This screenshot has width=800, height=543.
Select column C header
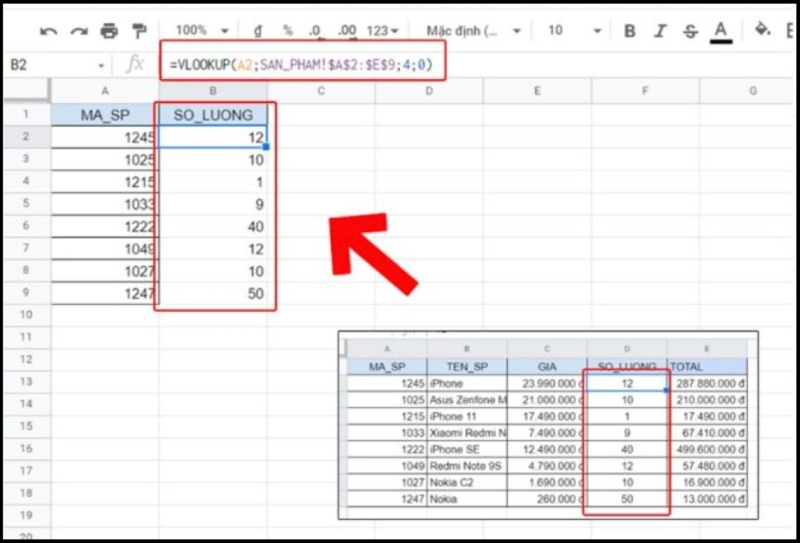click(x=321, y=91)
